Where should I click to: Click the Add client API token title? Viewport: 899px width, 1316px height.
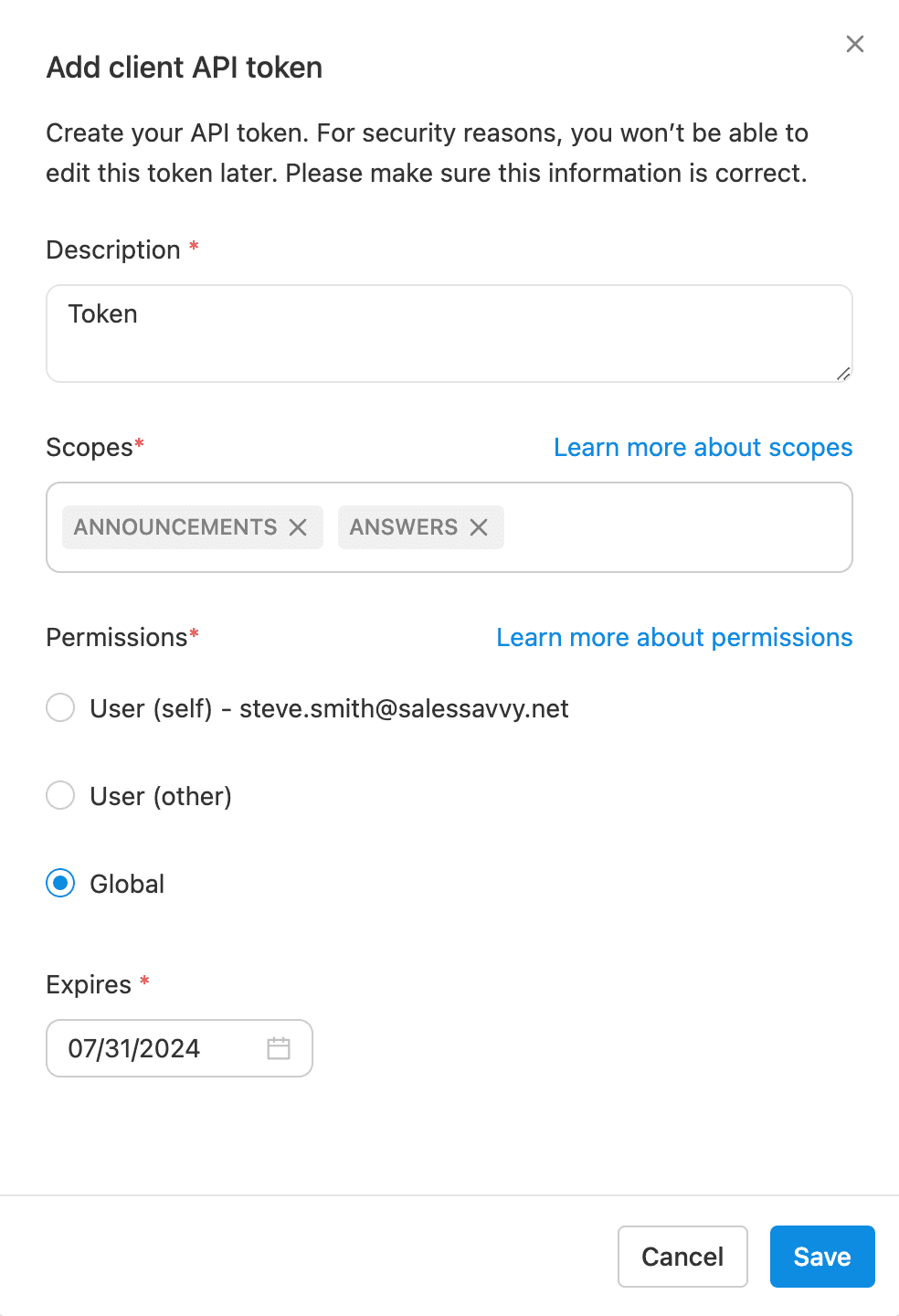(x=183, y=67)
